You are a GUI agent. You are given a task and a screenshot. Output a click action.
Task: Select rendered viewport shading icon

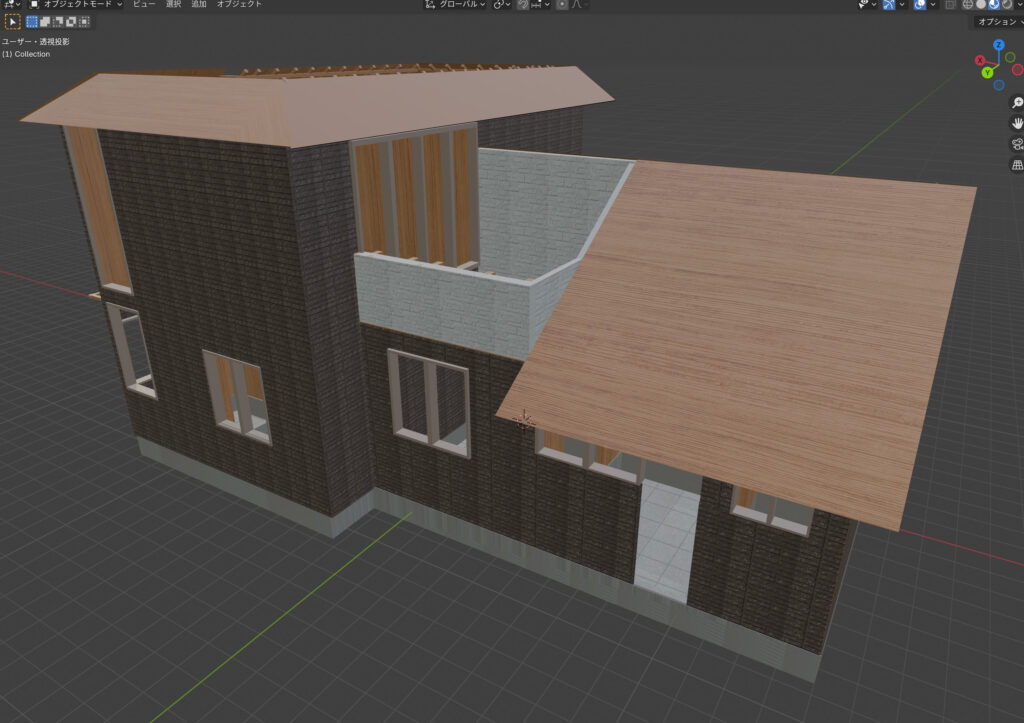click(1012, 4)
